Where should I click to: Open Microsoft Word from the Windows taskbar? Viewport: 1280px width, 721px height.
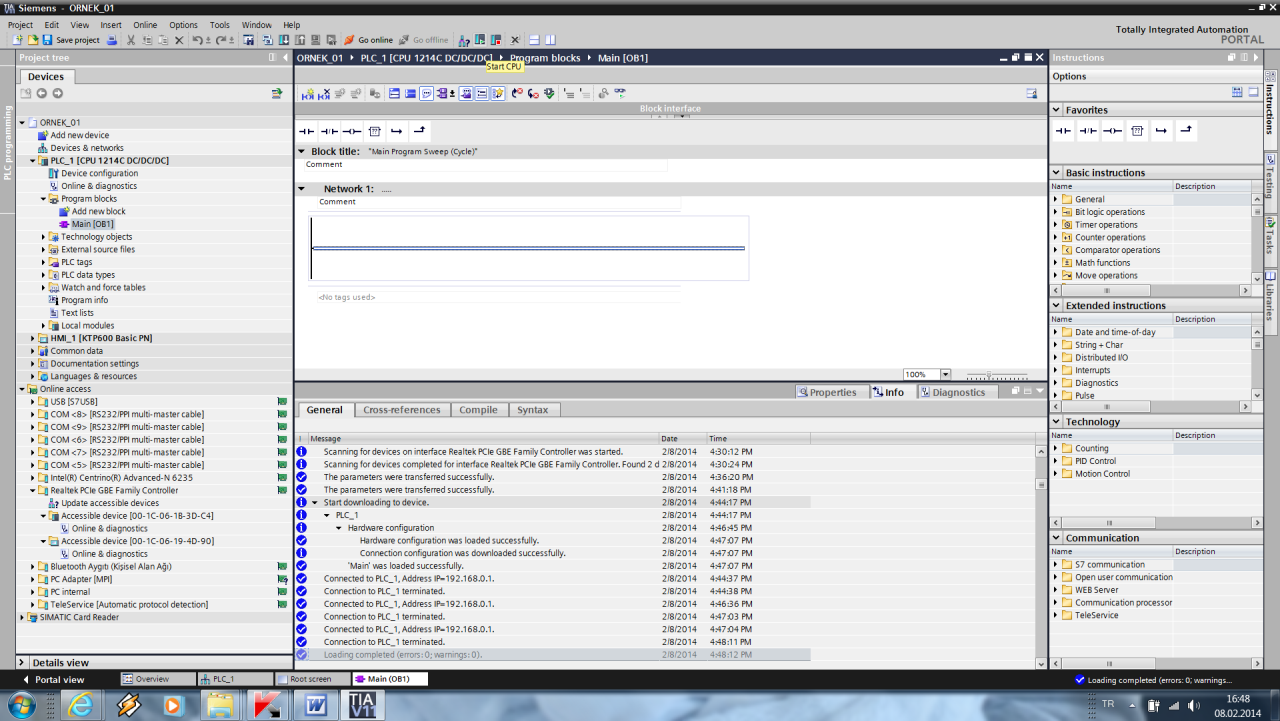(315, 705)
